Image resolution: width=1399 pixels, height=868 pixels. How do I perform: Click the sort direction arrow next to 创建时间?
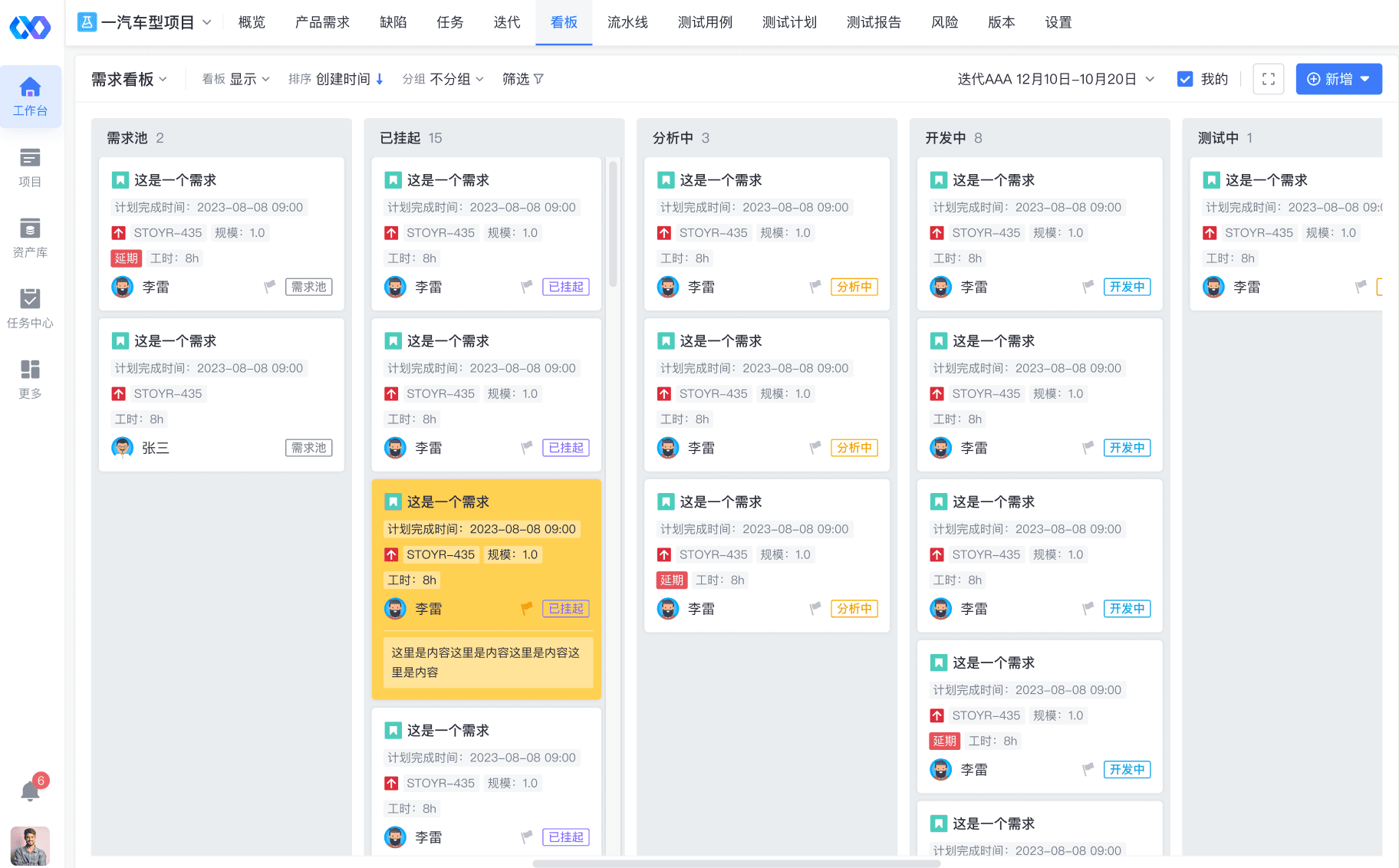tap(380, 78)
